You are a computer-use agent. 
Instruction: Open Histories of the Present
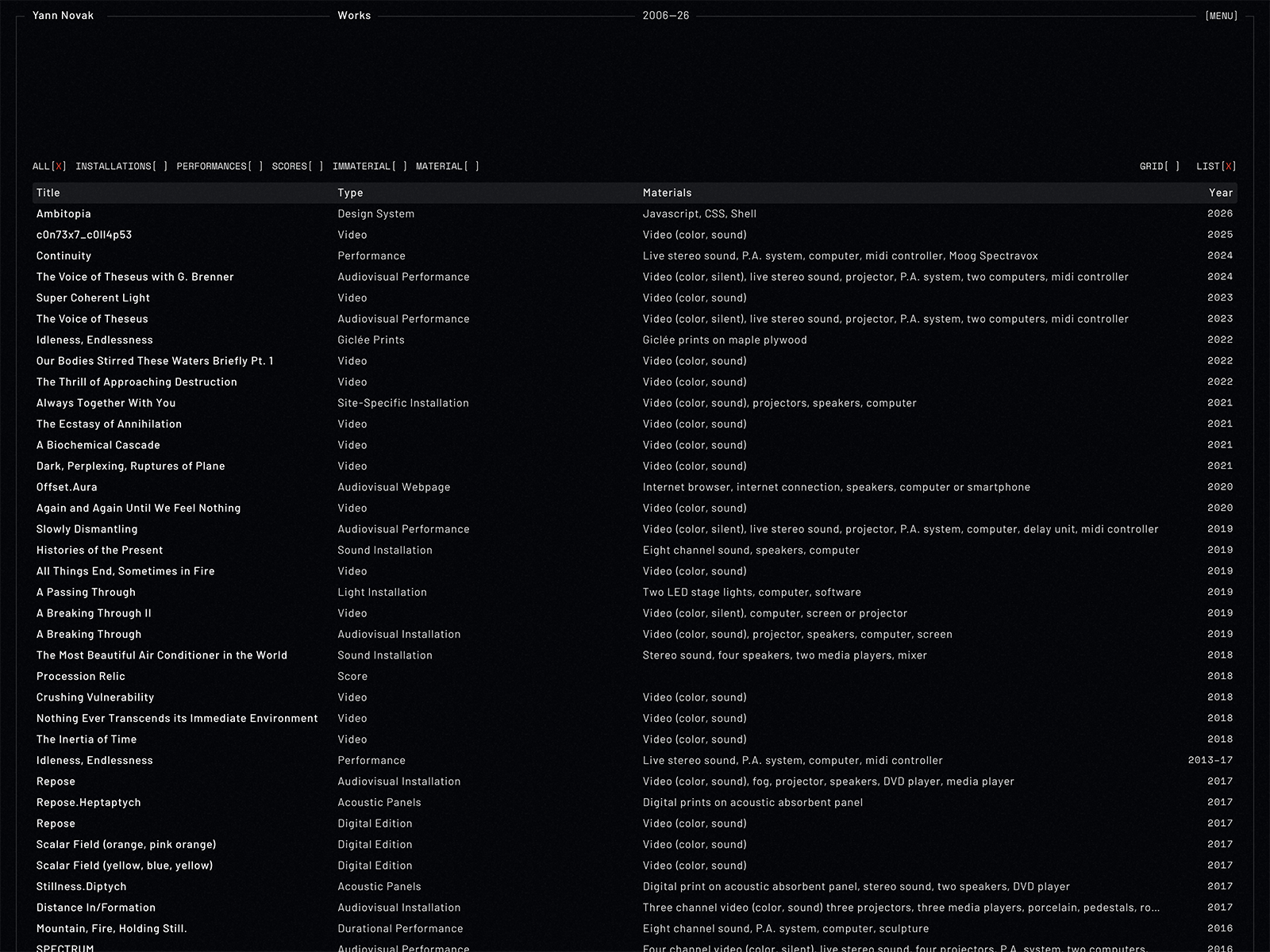point(99,551)
